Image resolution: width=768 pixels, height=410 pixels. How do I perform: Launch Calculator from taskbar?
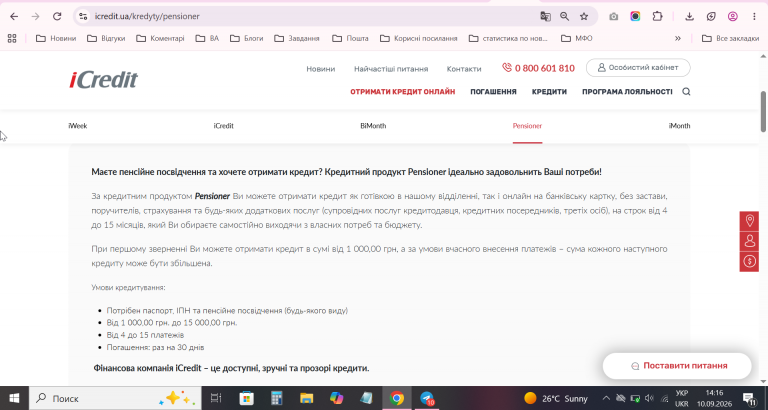pyautogui.click(x=277, y=398)
